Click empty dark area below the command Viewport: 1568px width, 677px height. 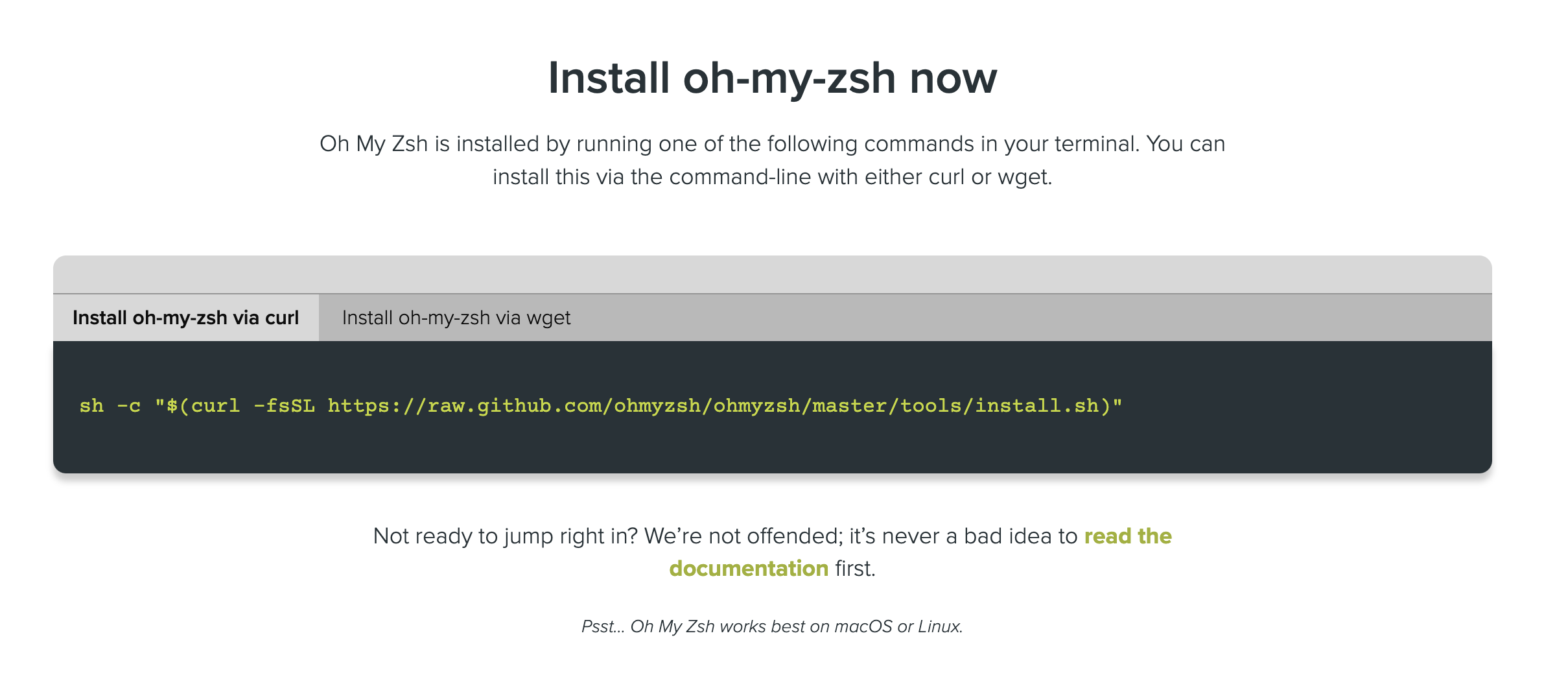[x=772, y=449]
